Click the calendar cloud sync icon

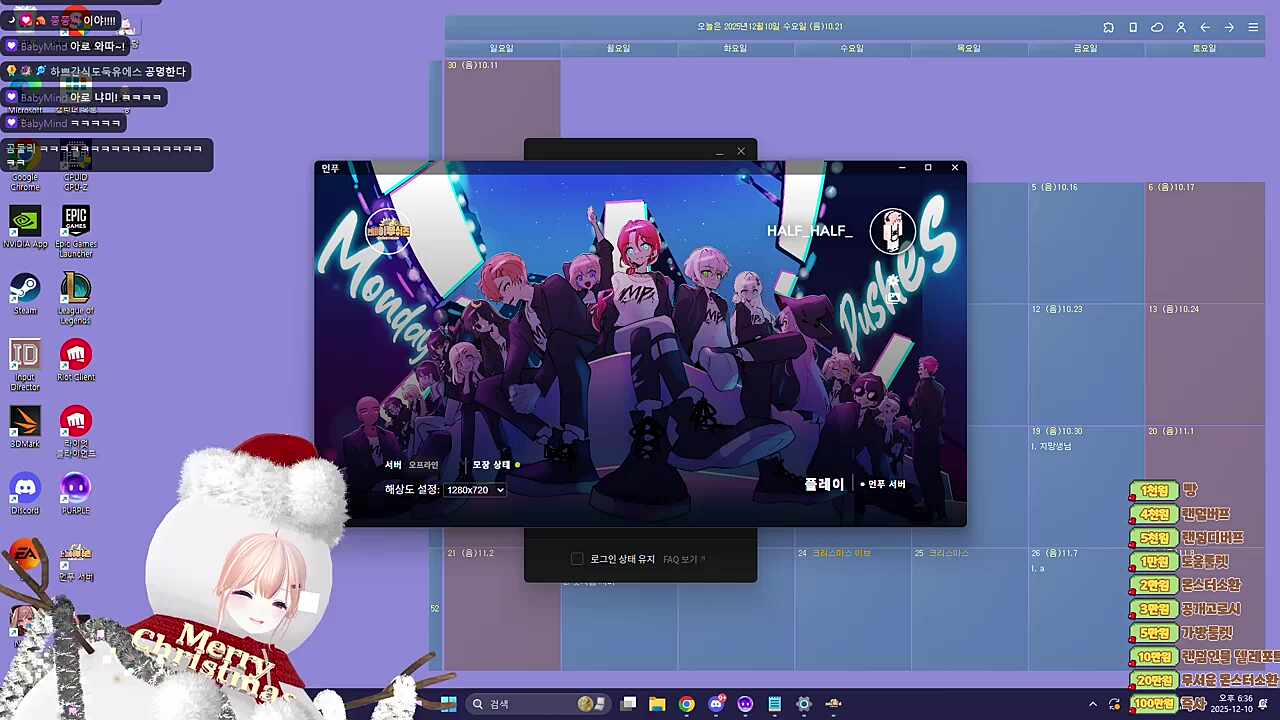[x=1157, y=27]
